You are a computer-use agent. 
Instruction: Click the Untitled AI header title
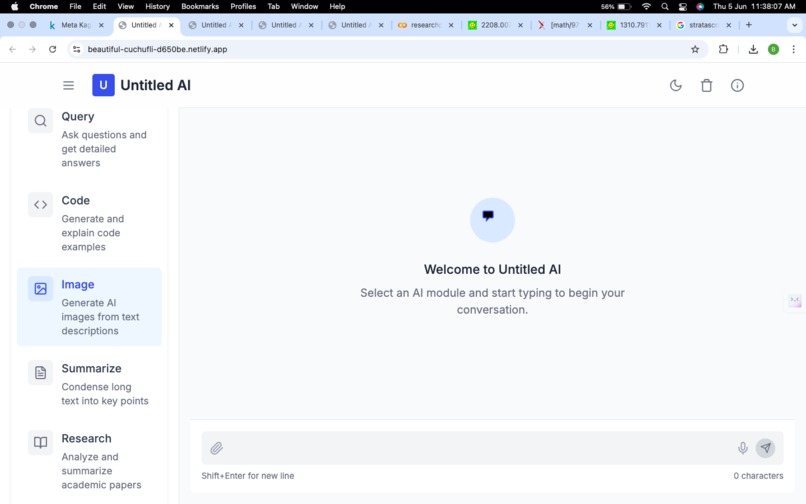click(155, 85)
